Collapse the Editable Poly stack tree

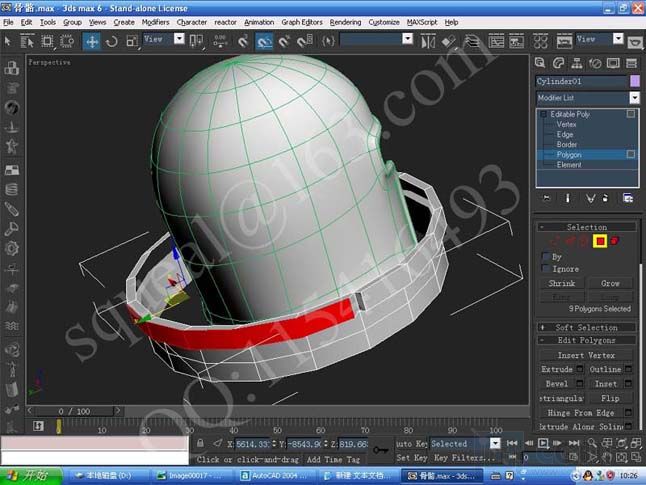pyautogui.click(x=543, y=115)
